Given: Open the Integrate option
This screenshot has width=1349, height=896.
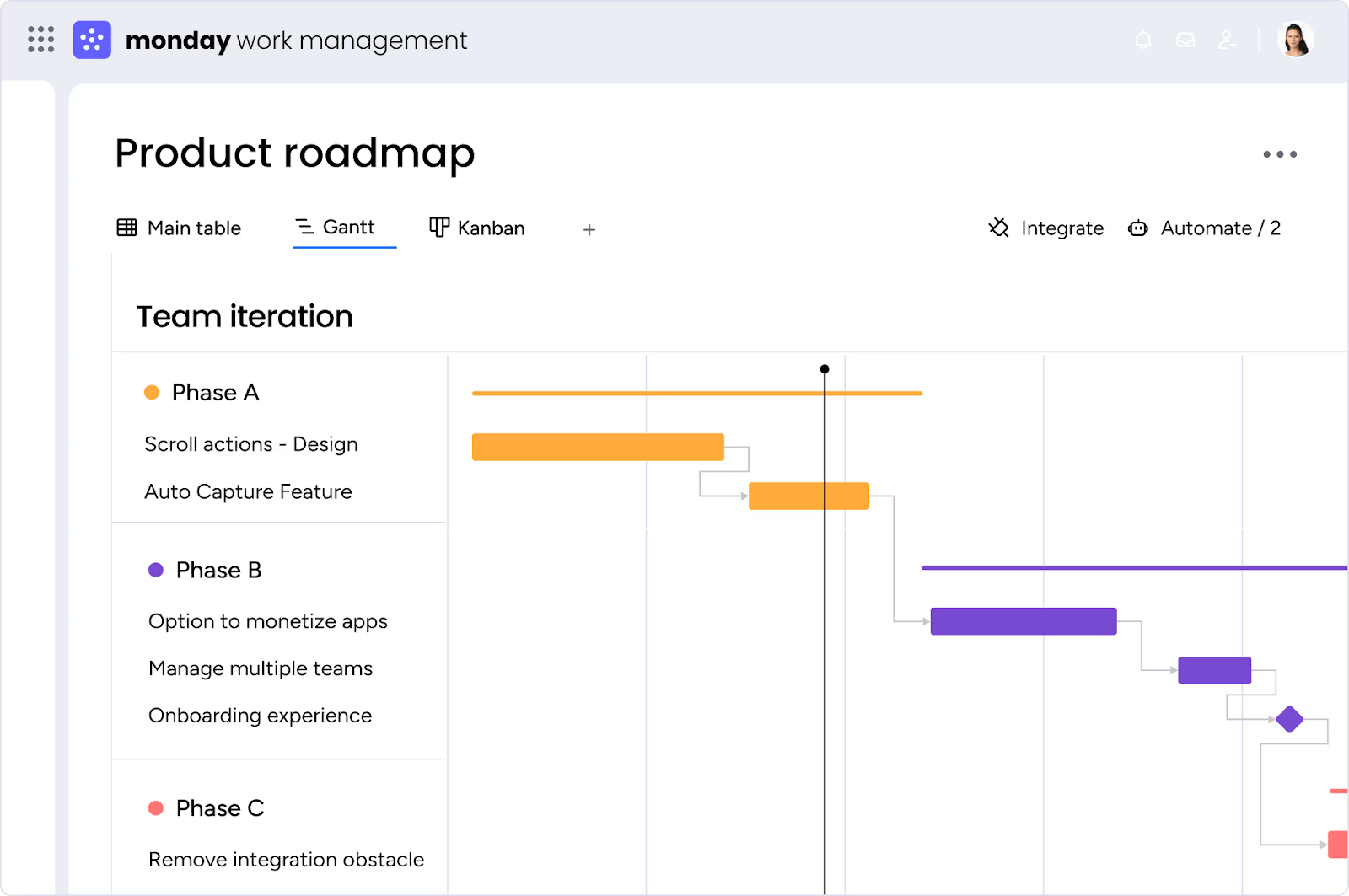Looking at the screenshot, I should click(x=1061, y=228).
